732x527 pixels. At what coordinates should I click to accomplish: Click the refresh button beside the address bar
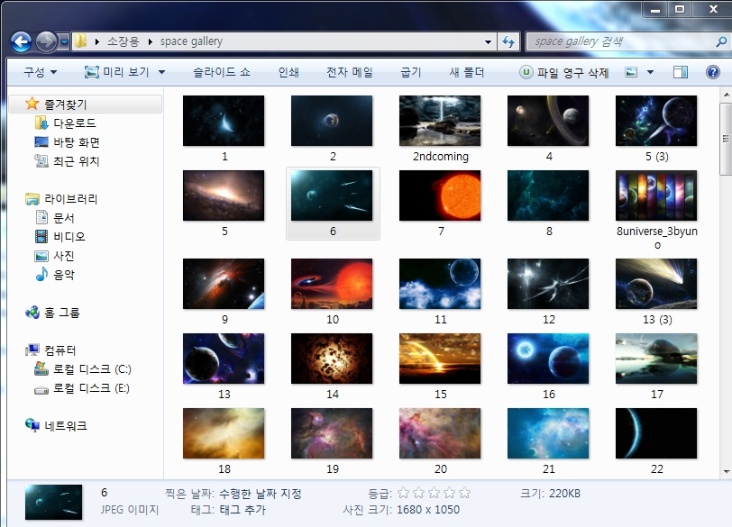pyautogui.click(x=510, y=42)
